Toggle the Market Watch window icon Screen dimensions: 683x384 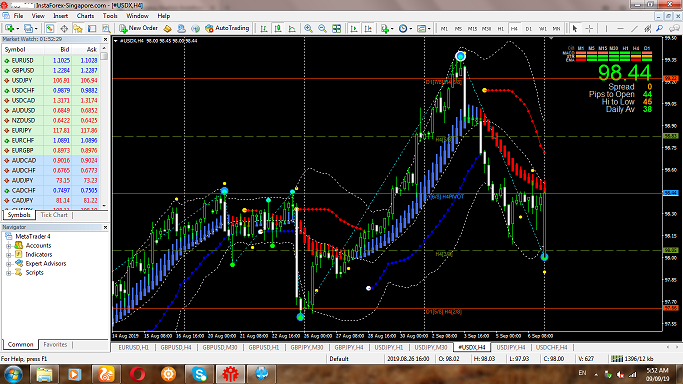coord(50,28)
